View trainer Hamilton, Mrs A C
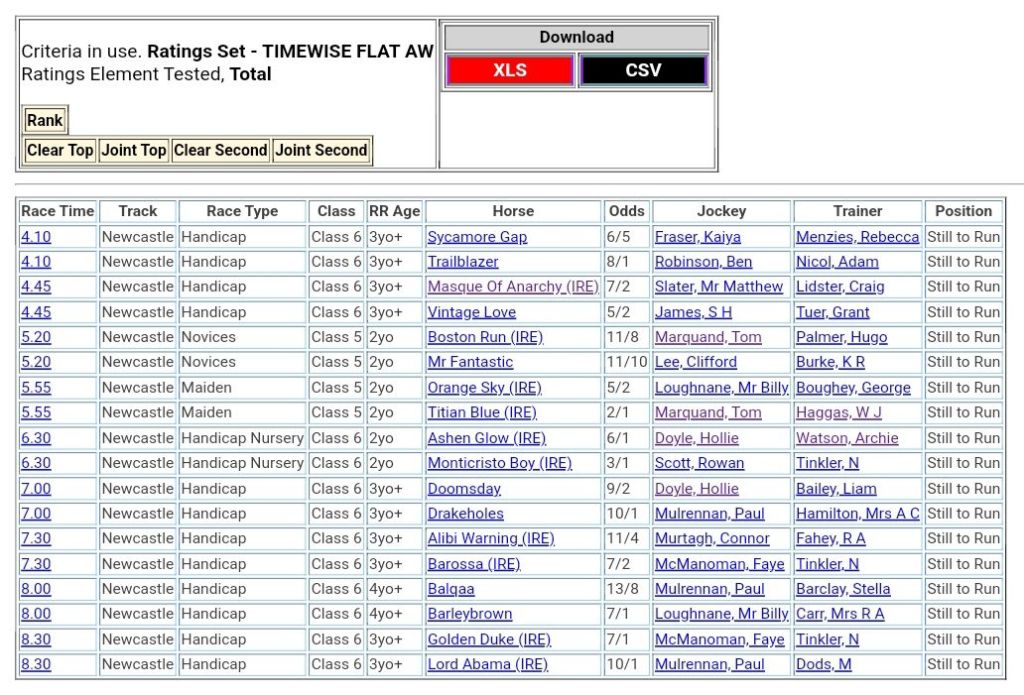 pyautogui.click(x=857, y=513)
